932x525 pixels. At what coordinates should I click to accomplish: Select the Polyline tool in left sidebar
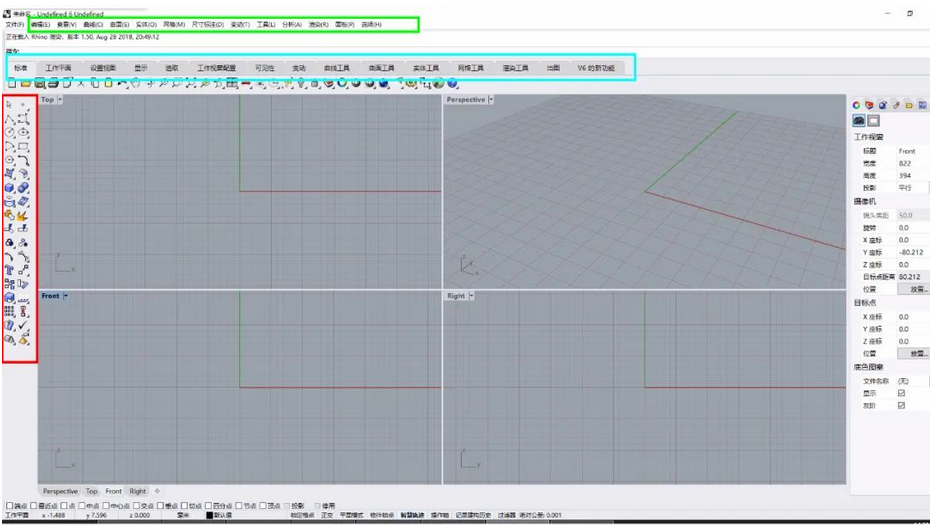point(10,120)
